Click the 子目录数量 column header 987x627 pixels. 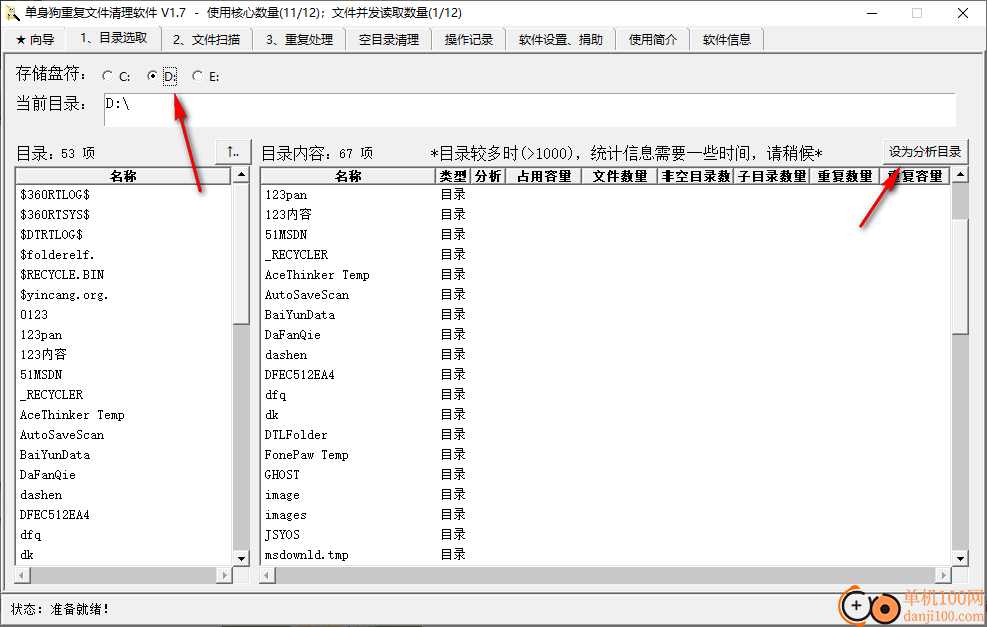click(x=772, y=176)
